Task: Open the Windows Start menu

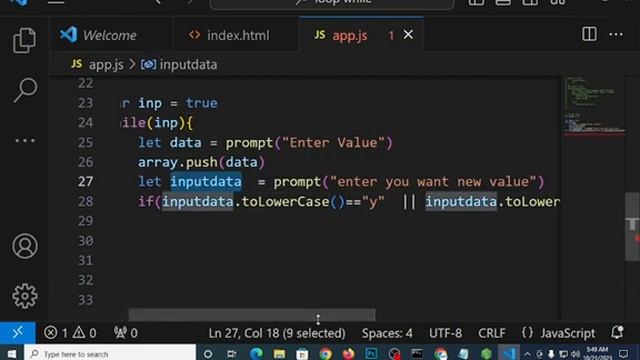Action: (x=11, y=353)
